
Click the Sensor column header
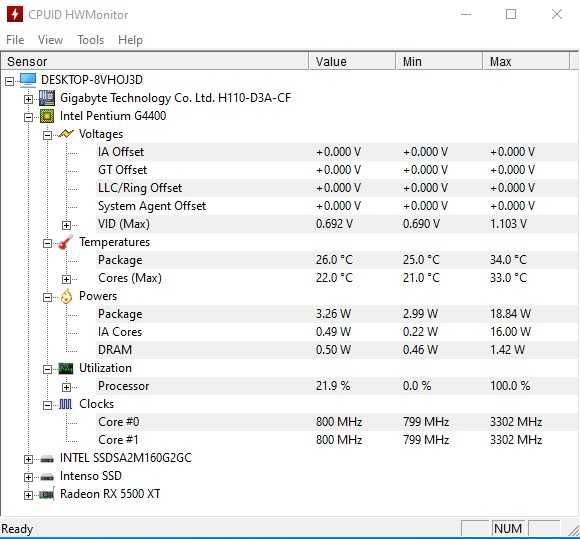click(x=155, y=61)
